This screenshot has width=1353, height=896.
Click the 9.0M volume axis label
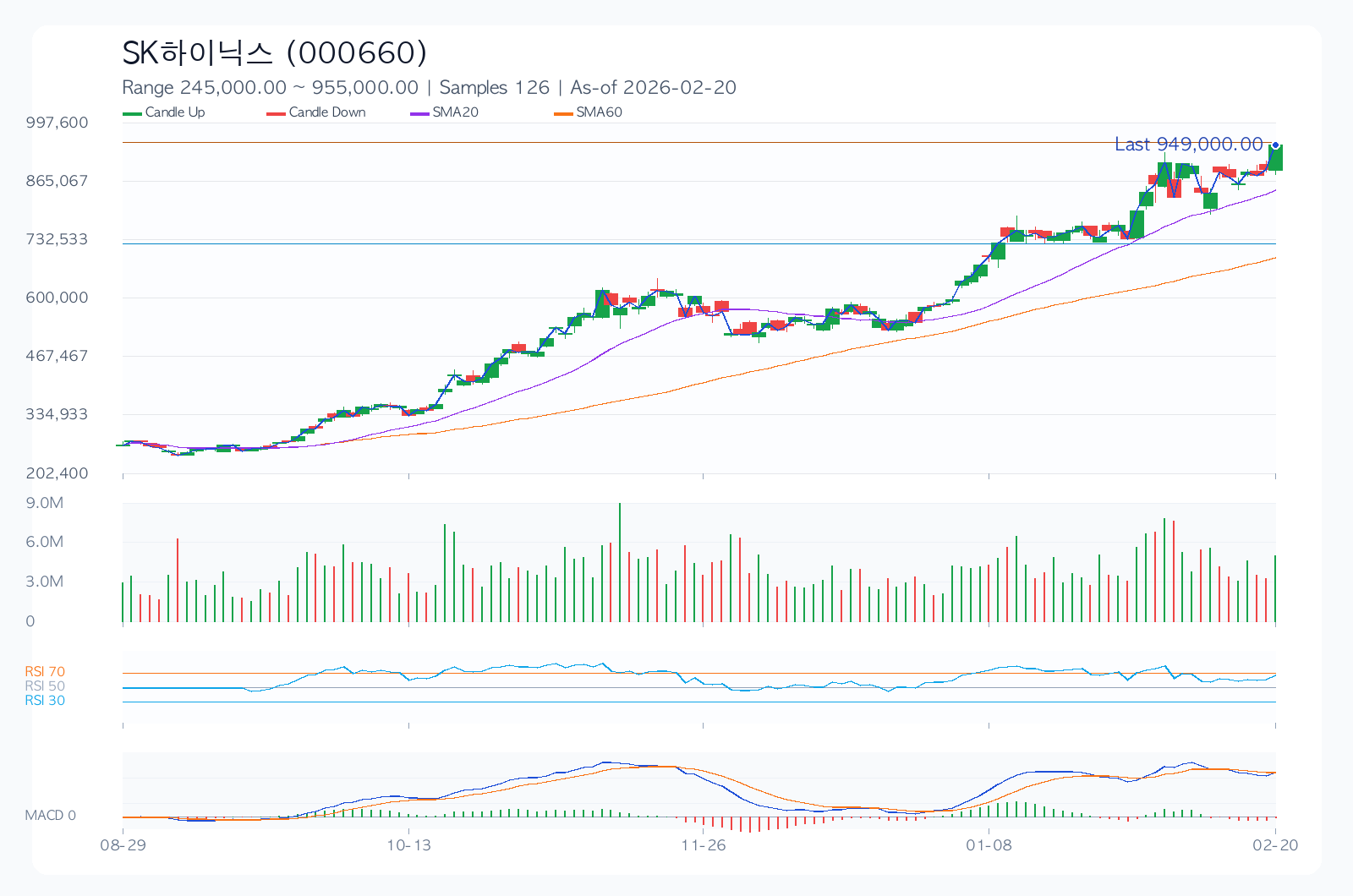click(x=44, y=503)
